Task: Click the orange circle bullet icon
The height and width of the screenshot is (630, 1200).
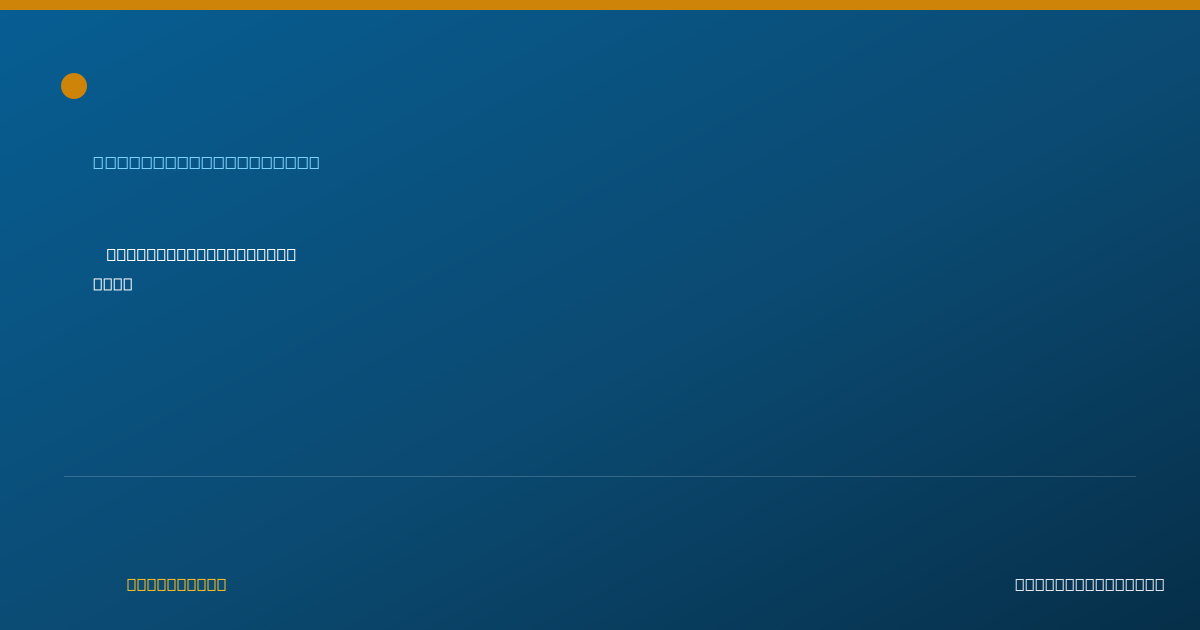Action: [x=74, y=86]
